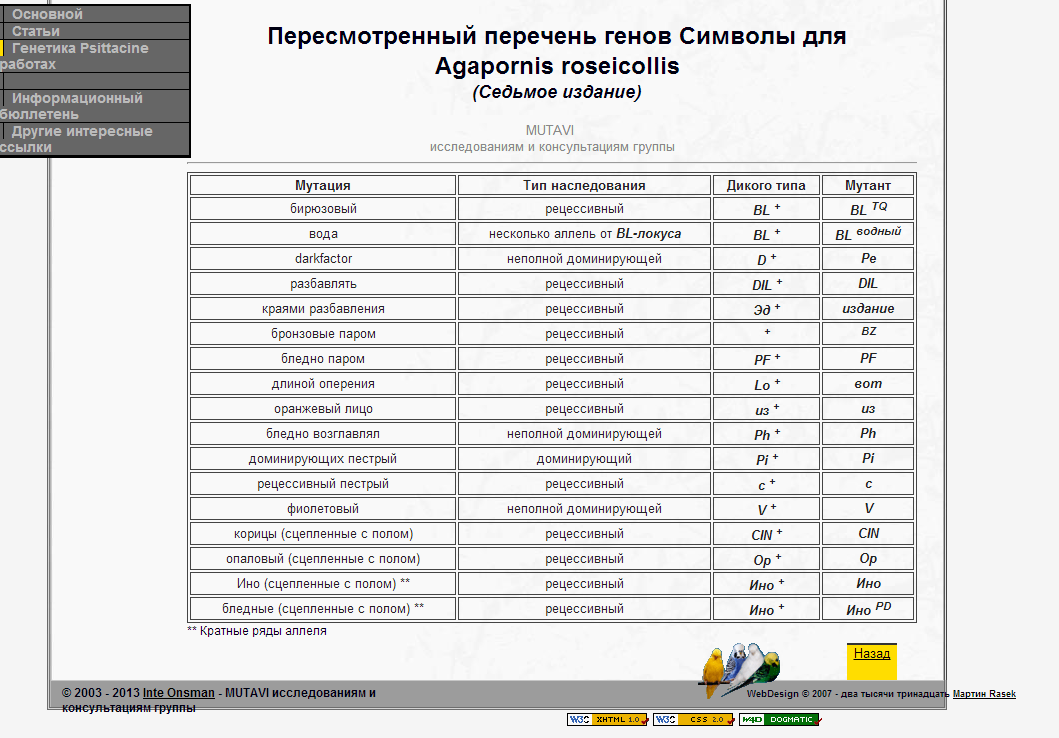Select the бледно возглавлял cell
Image resolution: width=1059 pixels, height=738 pixels.
323,433
